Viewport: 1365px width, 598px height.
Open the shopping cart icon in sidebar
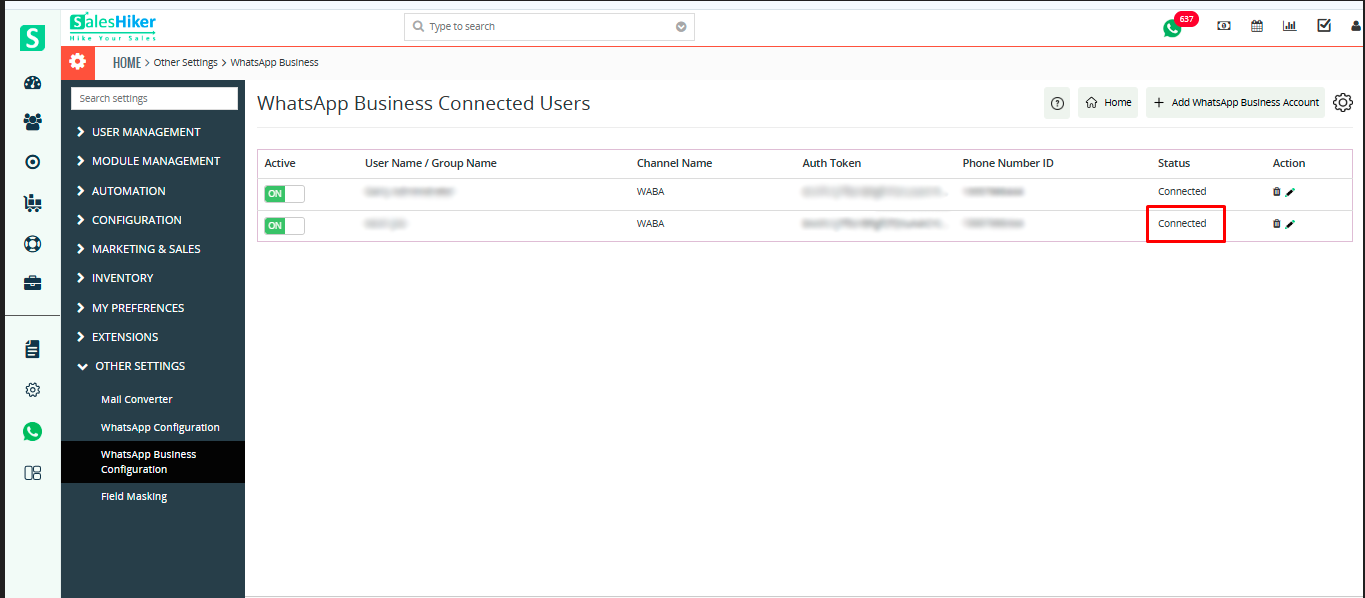[x=32, y=199]
